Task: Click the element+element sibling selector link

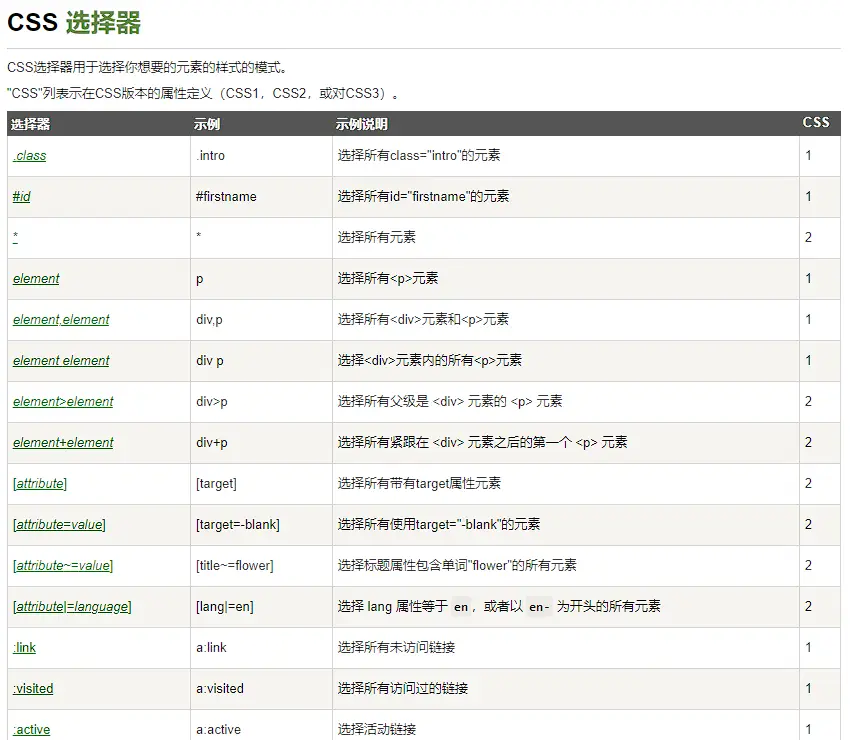Action: (x=63, y=443)
